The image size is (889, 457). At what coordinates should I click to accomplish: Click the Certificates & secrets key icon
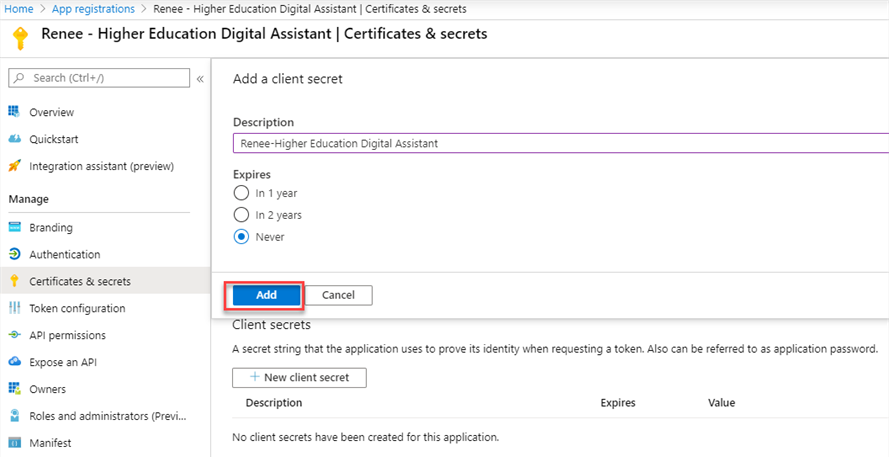[x=14, y=281]
